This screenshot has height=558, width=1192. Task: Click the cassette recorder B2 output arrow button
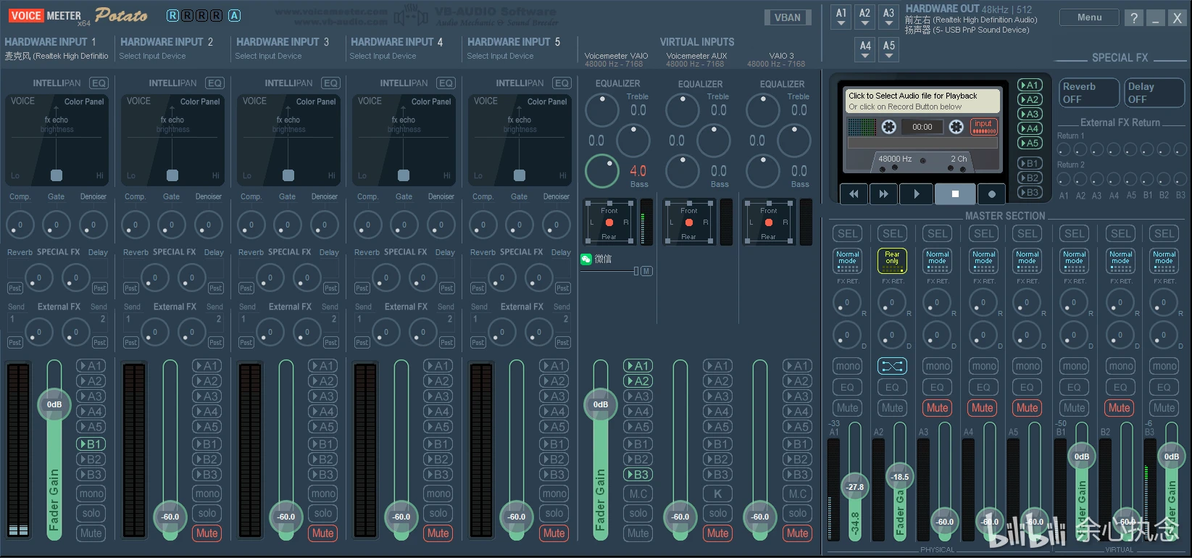click(x=1030, y=177)
